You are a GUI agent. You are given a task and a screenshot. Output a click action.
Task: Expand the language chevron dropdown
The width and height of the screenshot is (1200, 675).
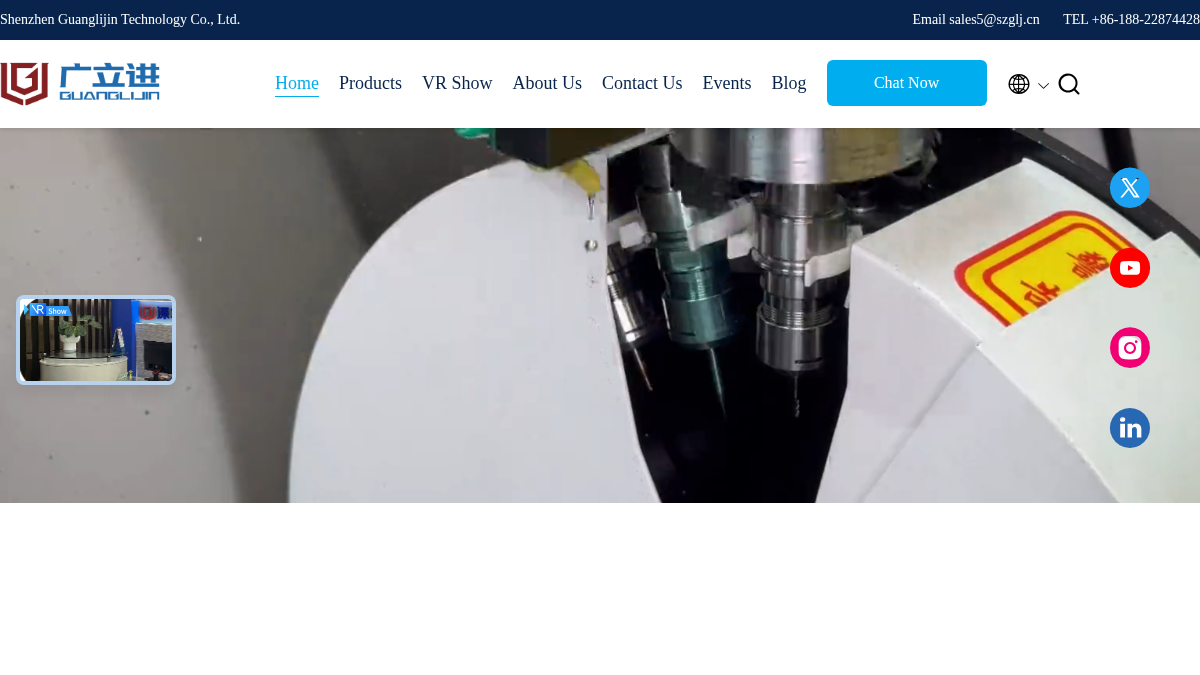1043,86
